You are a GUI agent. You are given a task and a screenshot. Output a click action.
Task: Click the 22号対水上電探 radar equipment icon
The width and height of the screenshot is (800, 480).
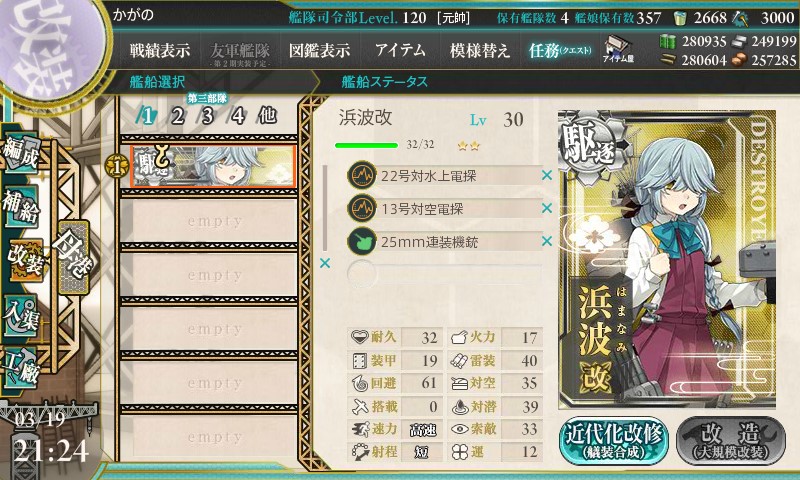tap(362, 176)
